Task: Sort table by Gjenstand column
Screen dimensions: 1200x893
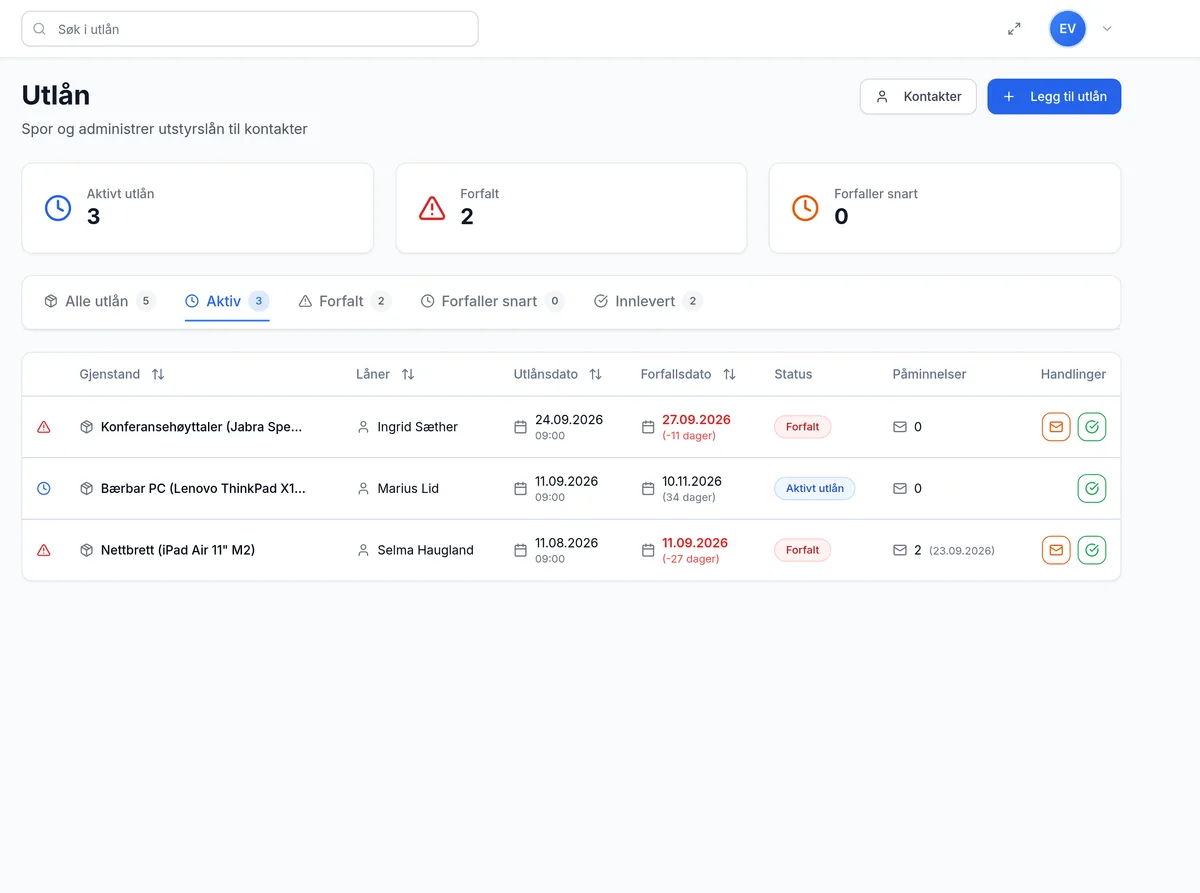Action: pos(158,374)
